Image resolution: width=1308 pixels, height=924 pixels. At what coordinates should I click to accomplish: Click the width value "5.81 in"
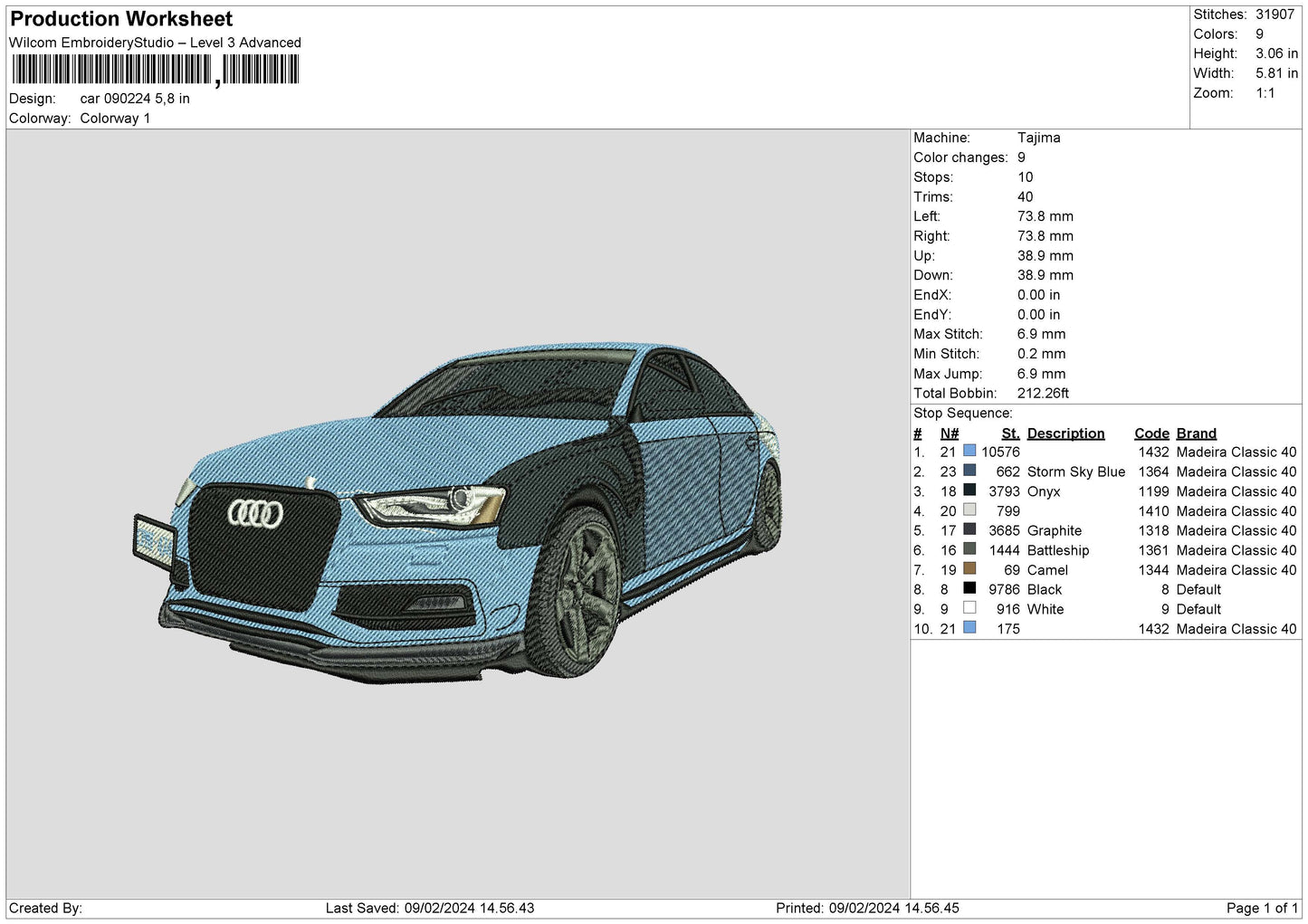1276,73
